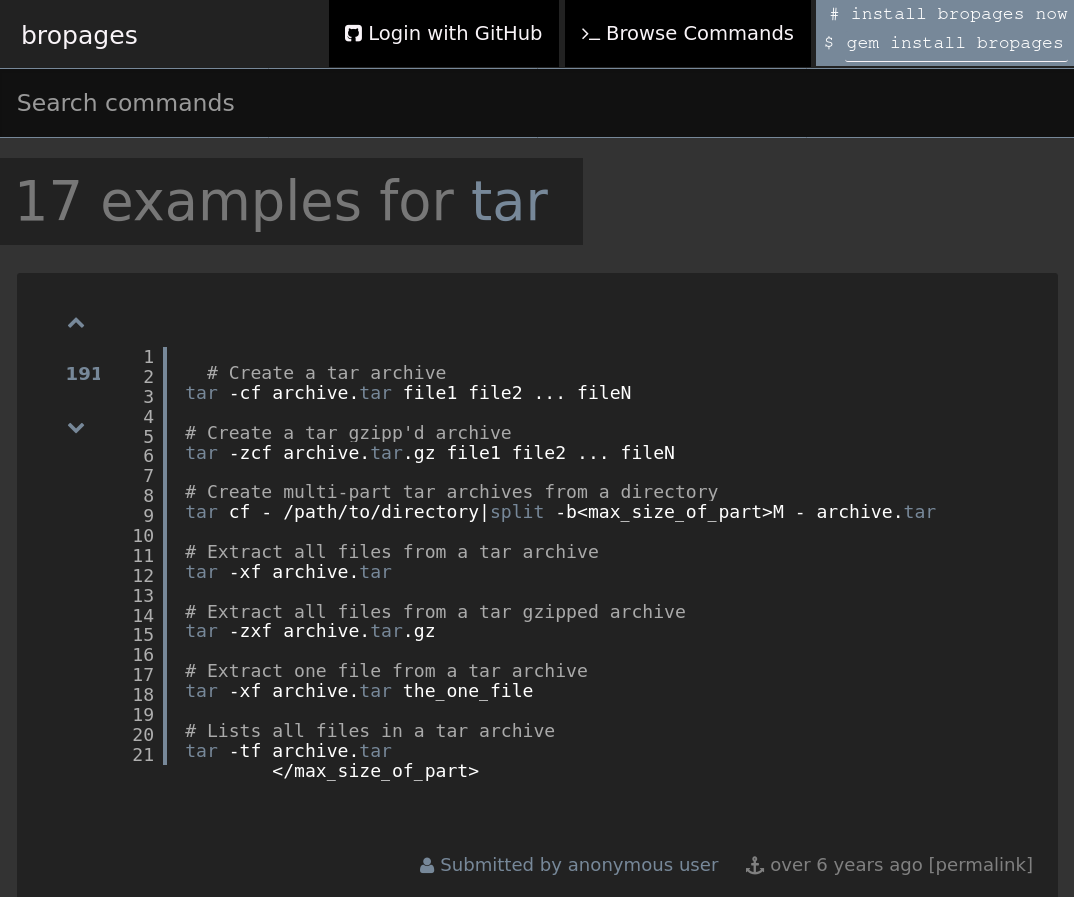Viewport: 1074px width, 897px height.
Task: Click the tar word in the heading
Action: click(509, 201)
